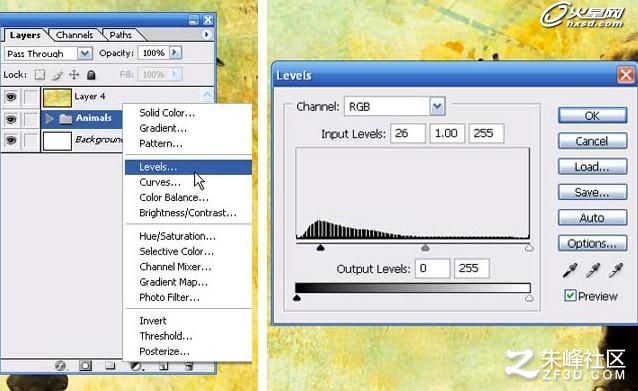Open the Pass Through blend mode dropdown
The width and height of the screenshot is (638, 391).
pos(85,53)
